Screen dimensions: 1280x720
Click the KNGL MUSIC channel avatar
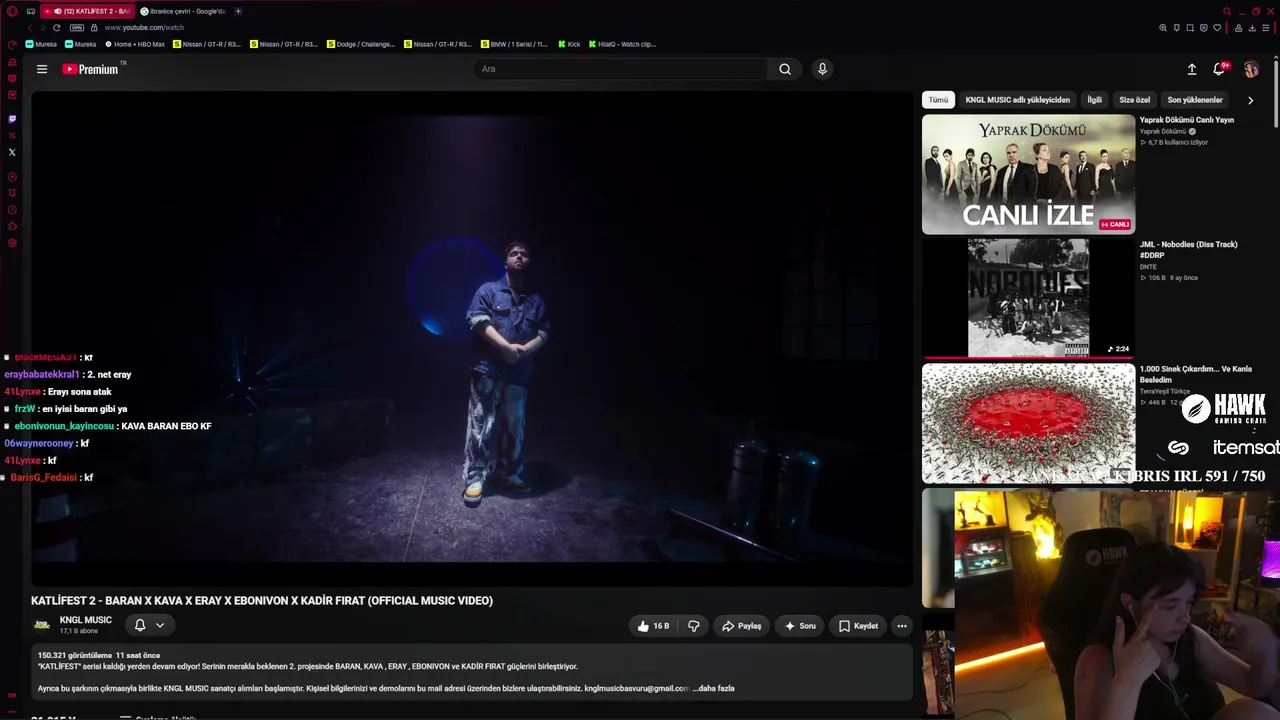(42, 625)
